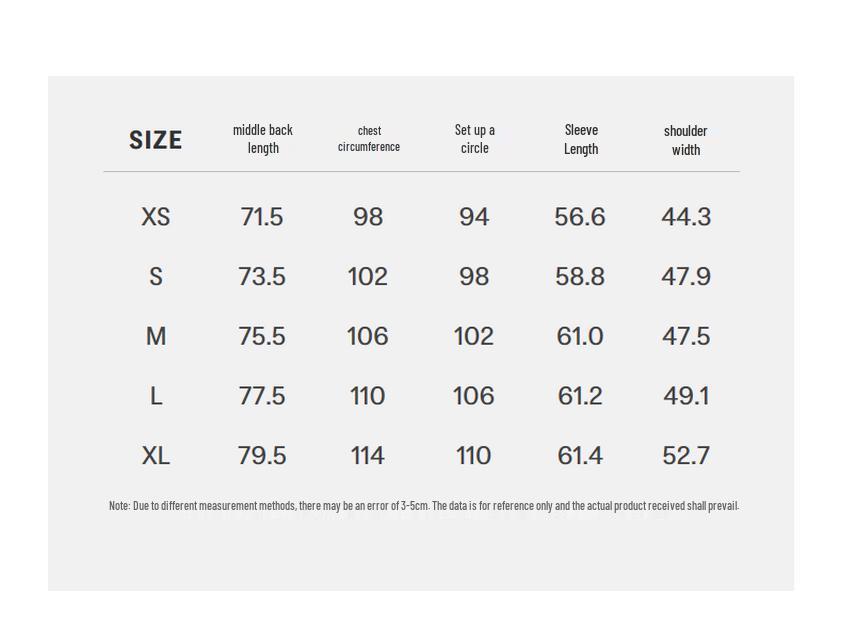Select the 114 chest circumference value
The width and height of the screenshot is (842, 632).
368,456
